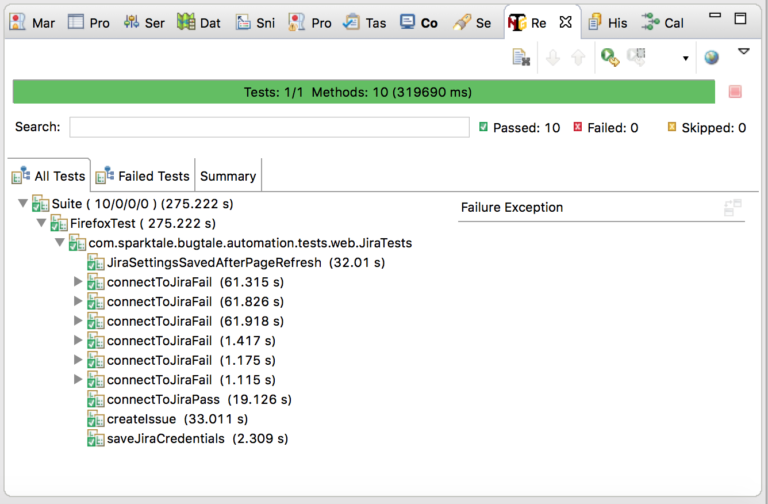Expand connectToJiraFail (61.918 s)
Image resolution: width=768 pixels, height=504 pixels.
tap(77, 321)
